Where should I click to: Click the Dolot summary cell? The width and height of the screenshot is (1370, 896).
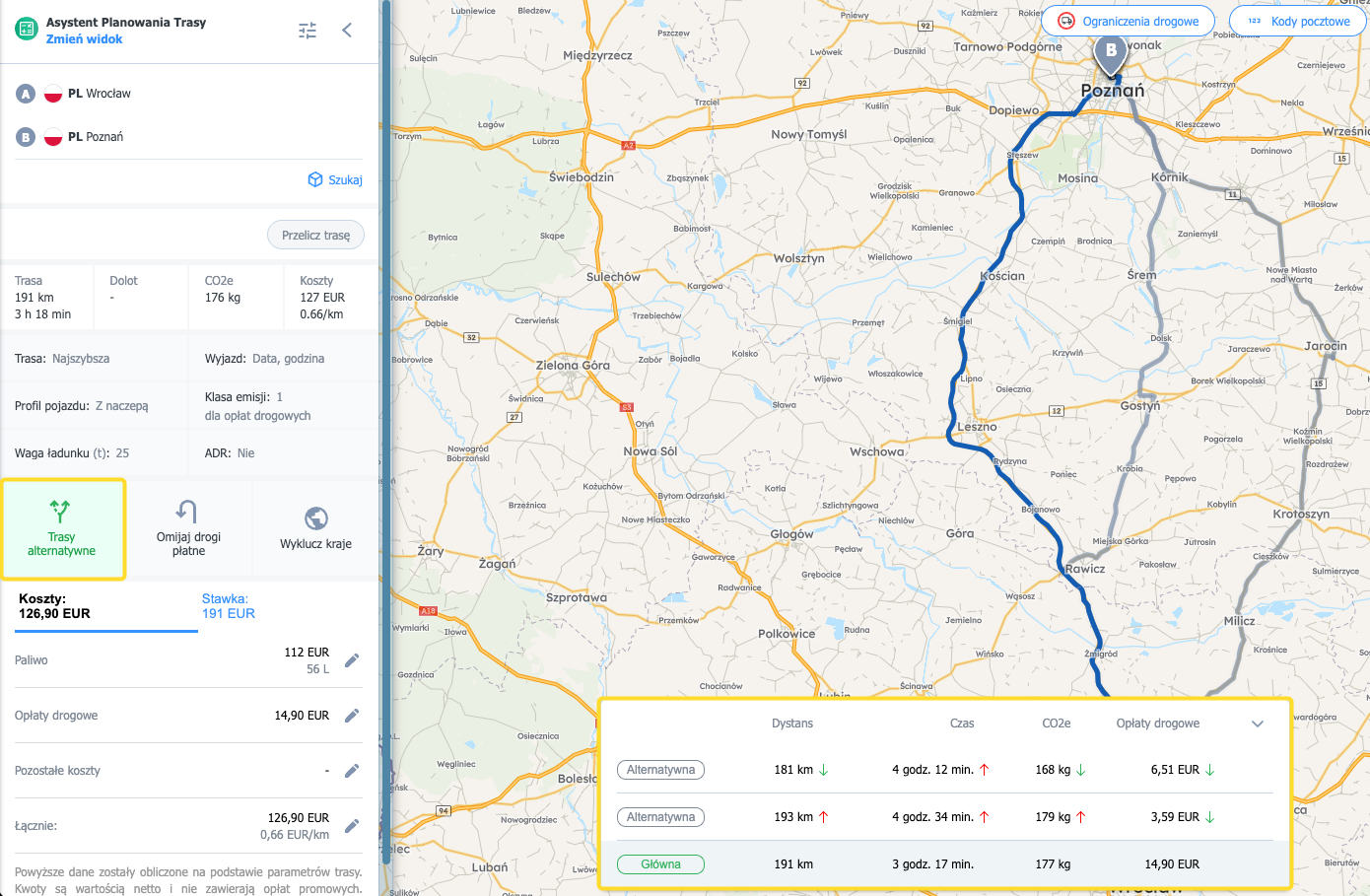[x=141, y=298]
